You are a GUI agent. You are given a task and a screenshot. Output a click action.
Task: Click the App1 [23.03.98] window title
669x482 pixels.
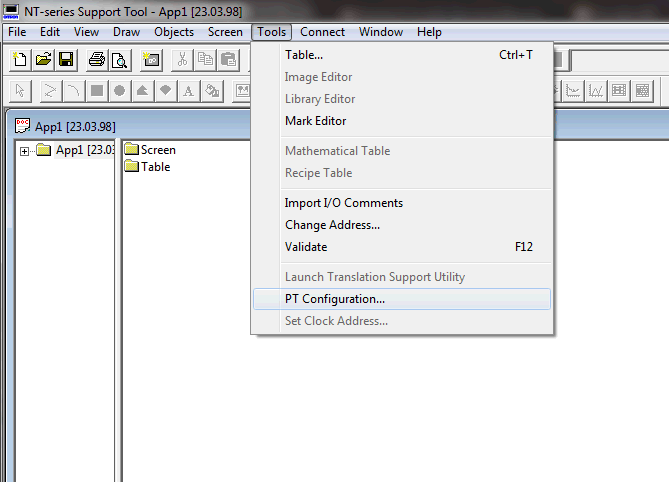click(75, 127)
